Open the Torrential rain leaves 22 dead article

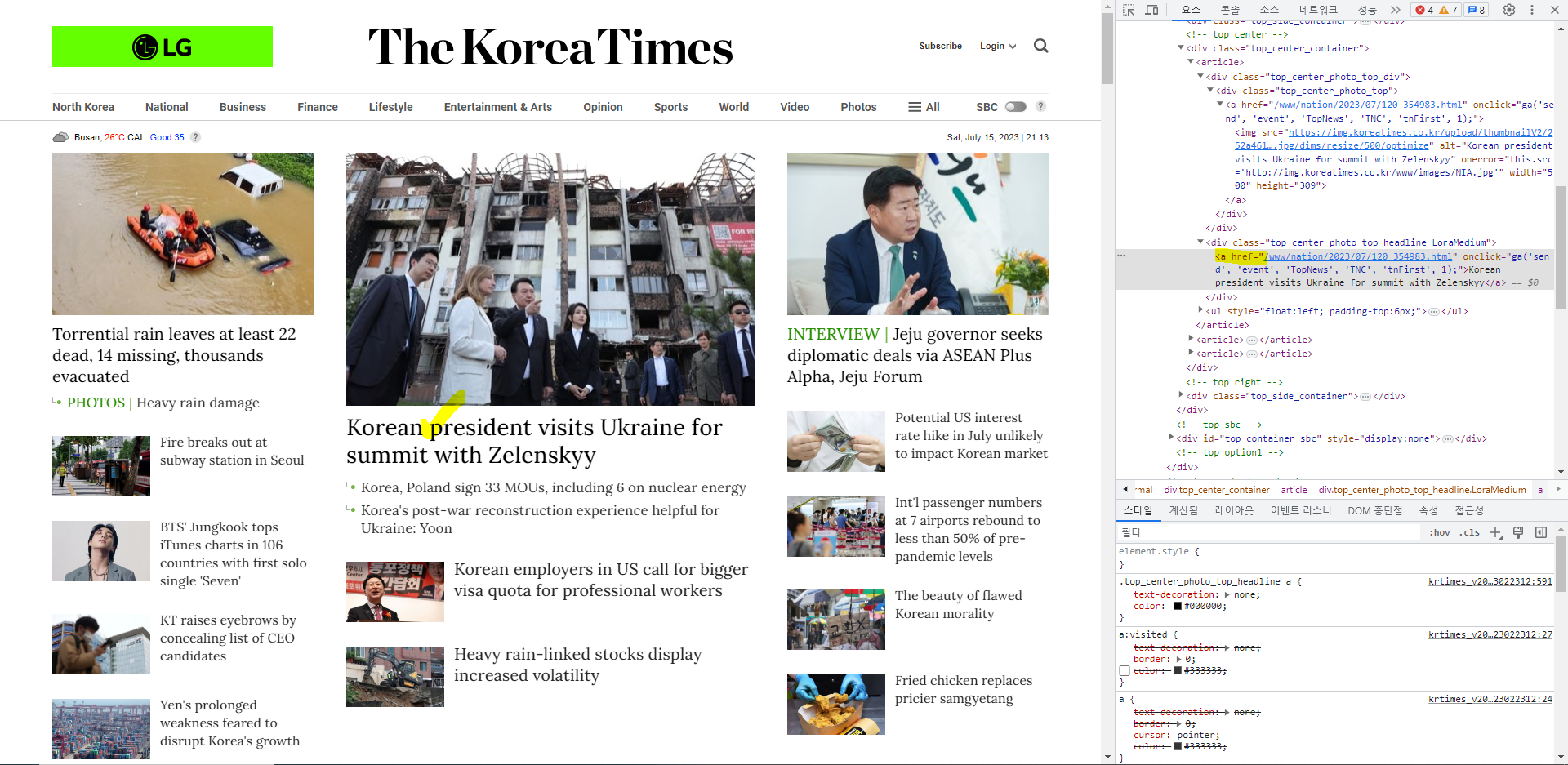tap(174, 355)
